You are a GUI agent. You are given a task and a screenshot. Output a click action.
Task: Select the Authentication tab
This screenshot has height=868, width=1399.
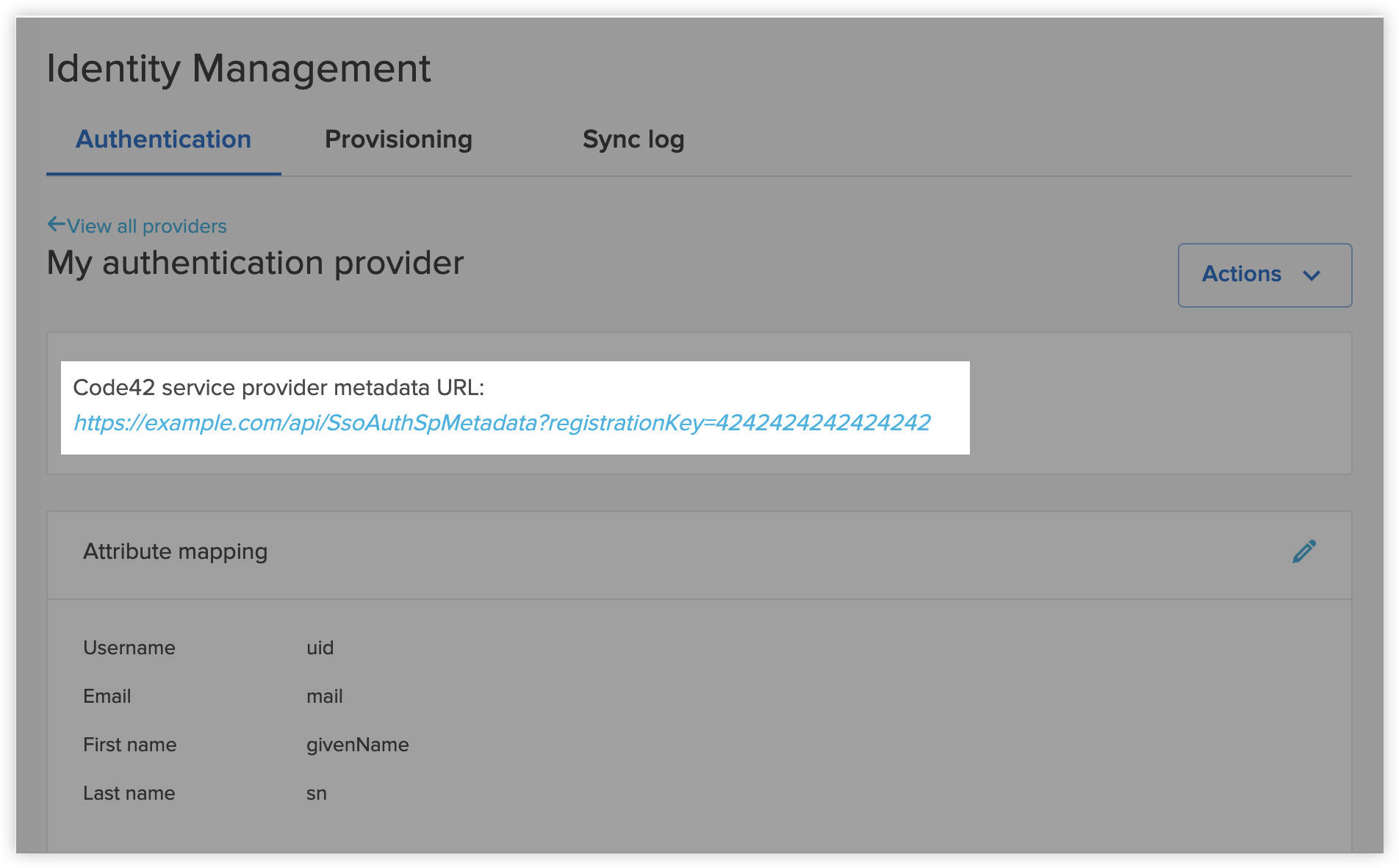(x=163, y=139)
